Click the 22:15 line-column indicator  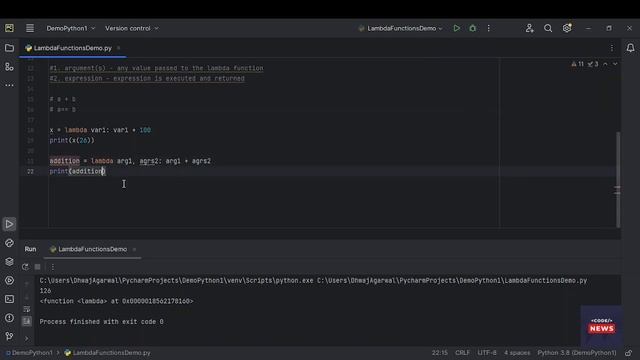tap(440, 353)
